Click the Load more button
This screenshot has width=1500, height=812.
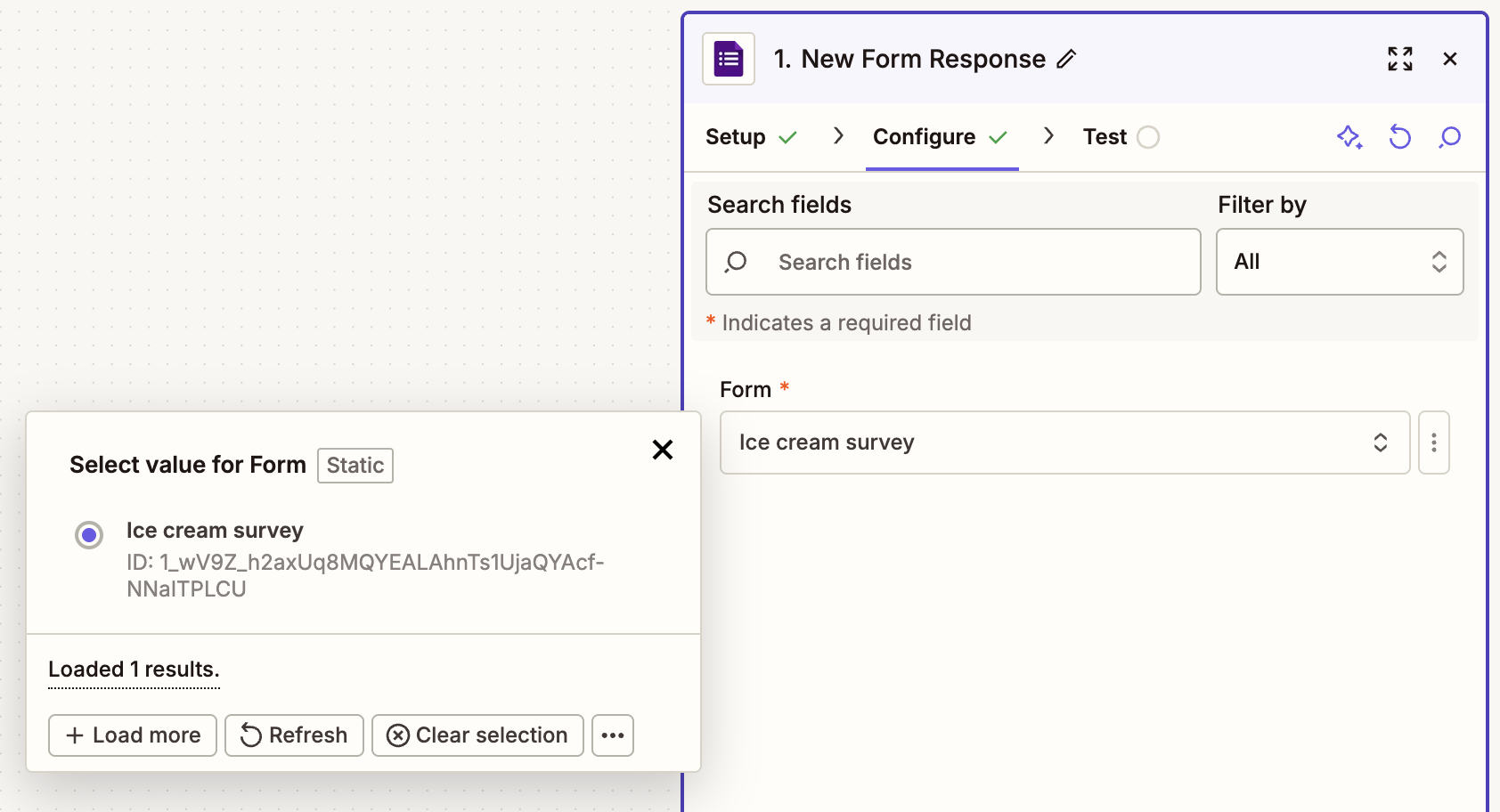(132, 735)
